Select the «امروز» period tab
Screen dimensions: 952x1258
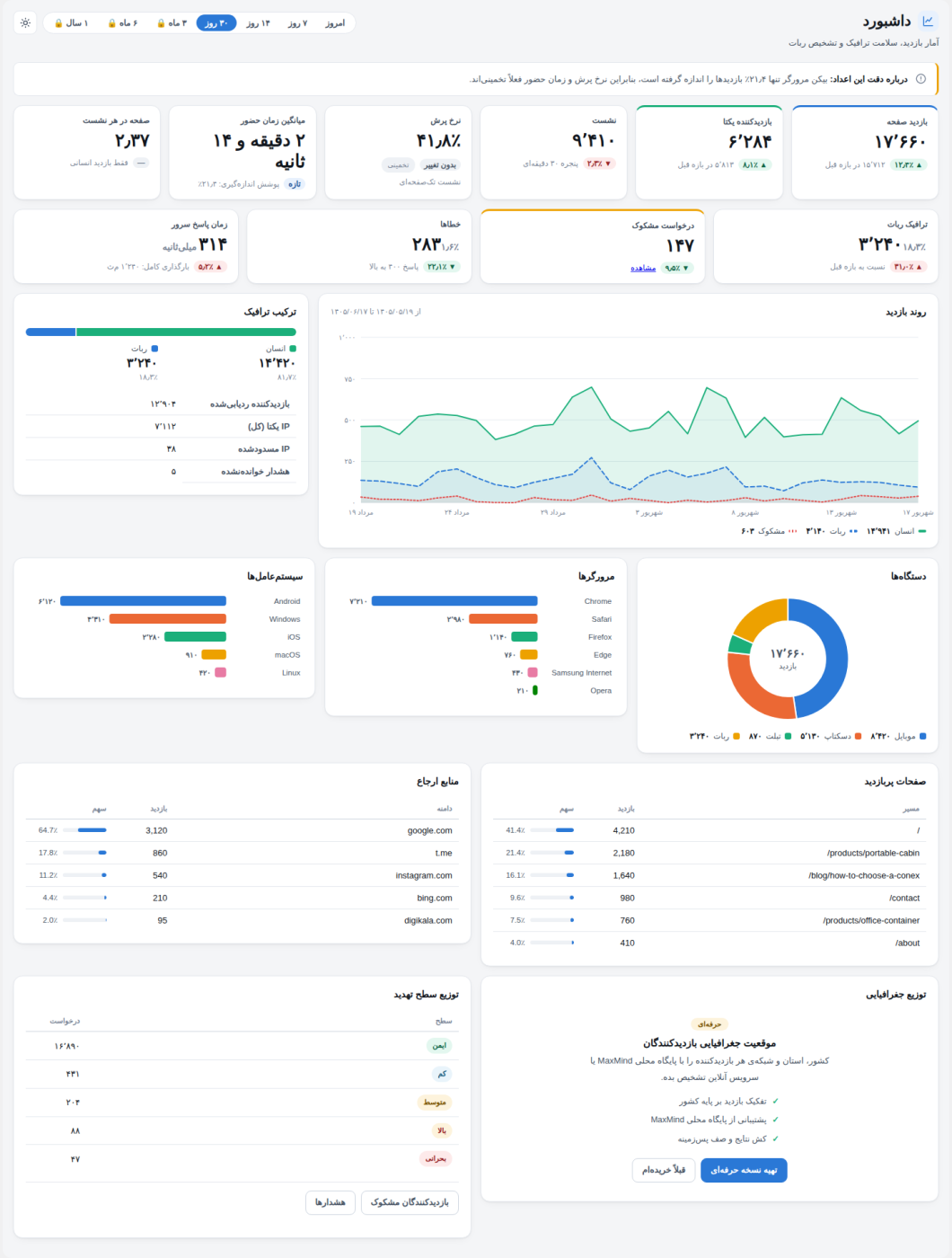[335, 23]
